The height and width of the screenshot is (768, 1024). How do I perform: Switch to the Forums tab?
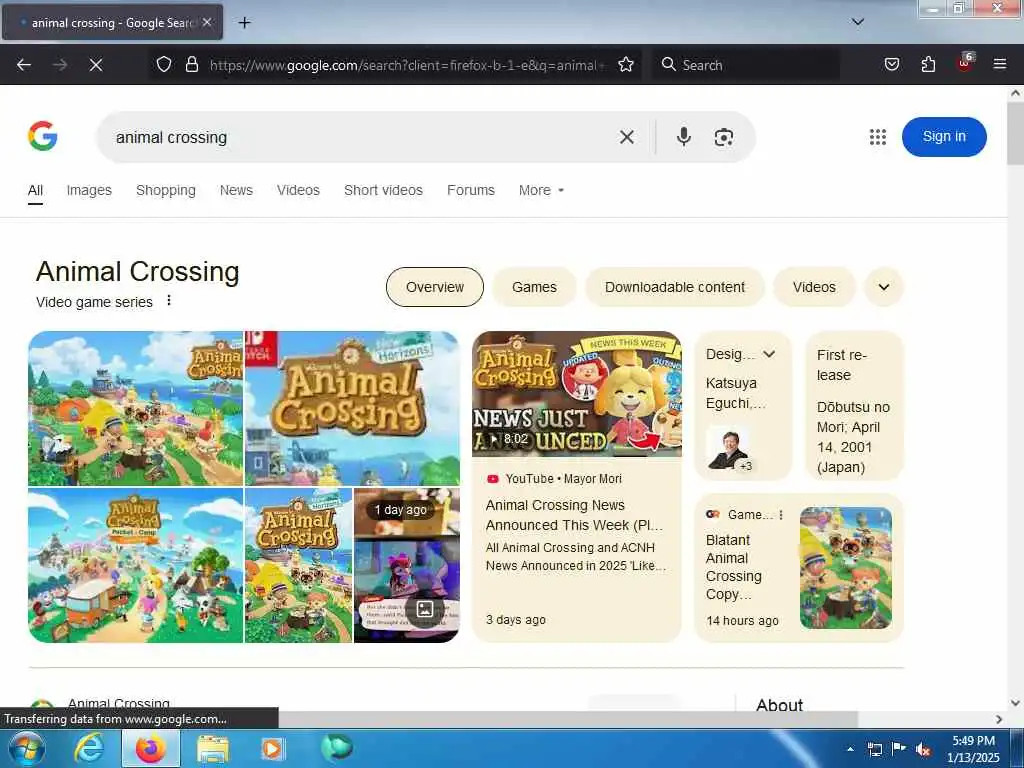pos(471,190)
